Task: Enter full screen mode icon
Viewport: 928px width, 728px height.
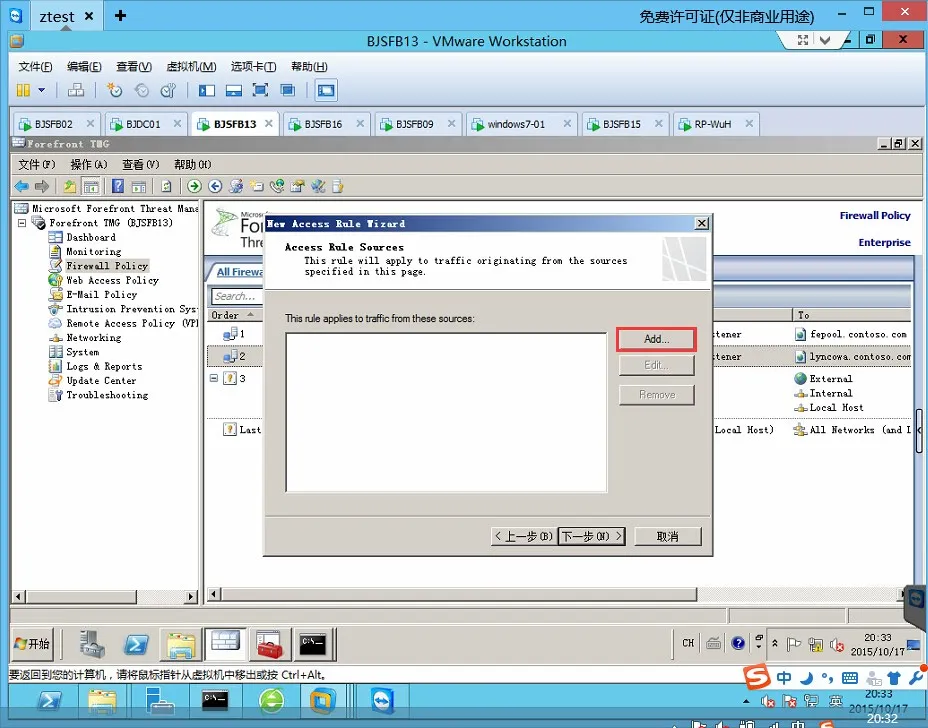Action: click(x=260, y=91)
